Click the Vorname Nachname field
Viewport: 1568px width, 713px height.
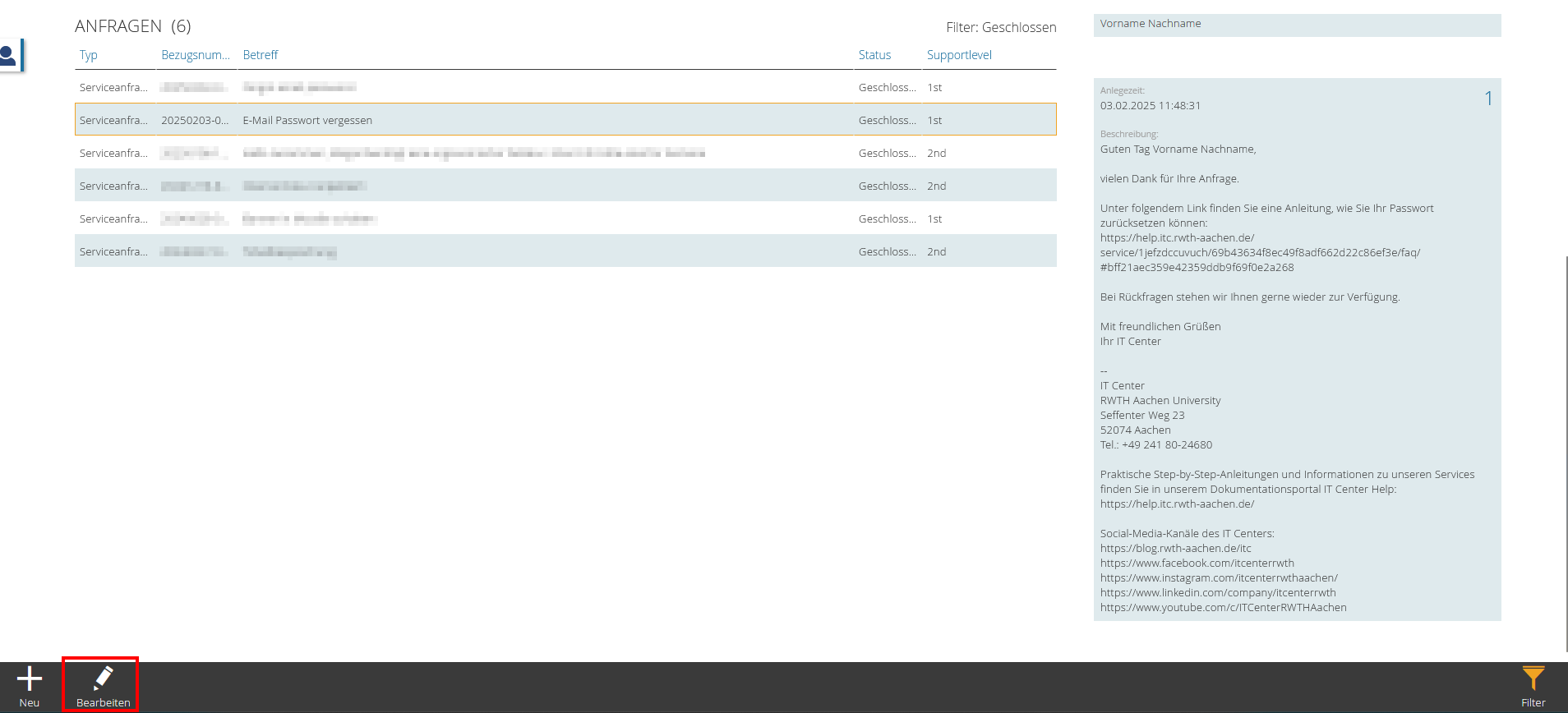click(1296, 25)
